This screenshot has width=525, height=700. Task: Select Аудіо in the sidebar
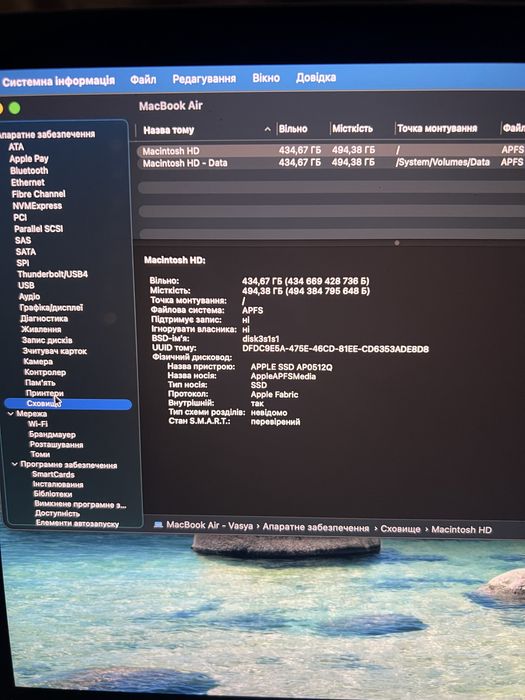29,296
